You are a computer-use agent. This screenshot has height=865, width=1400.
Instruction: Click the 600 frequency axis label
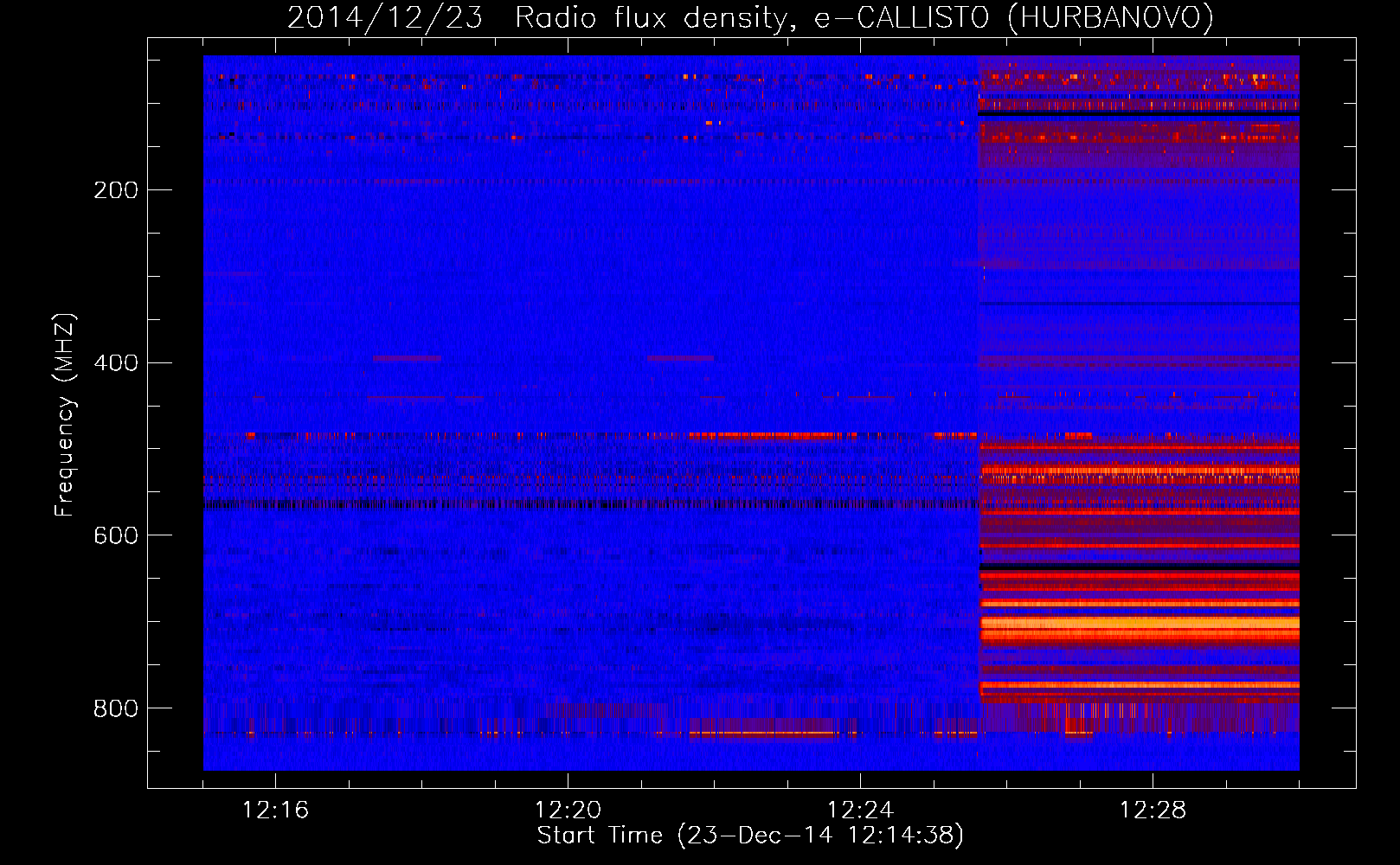point(115,536)
